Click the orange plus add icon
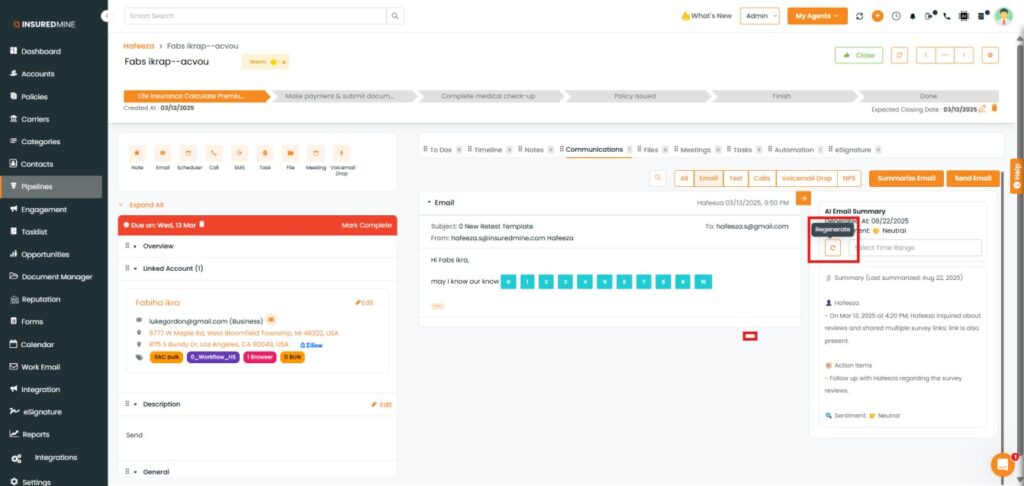 click(878, 16)
